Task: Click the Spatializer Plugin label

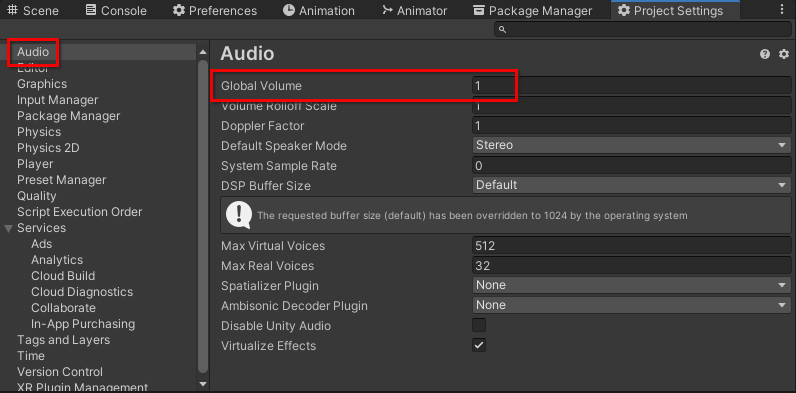Action: 270,286
